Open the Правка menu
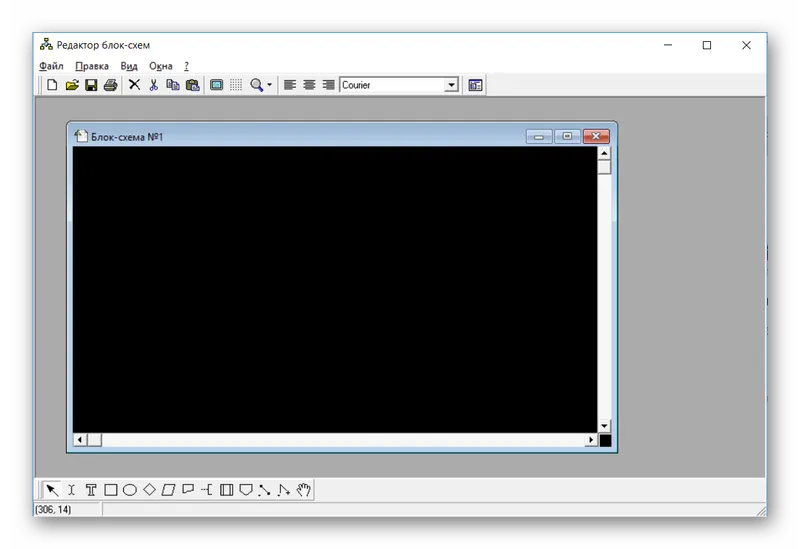This screenshot has height=549, width=800. point(92,66)
